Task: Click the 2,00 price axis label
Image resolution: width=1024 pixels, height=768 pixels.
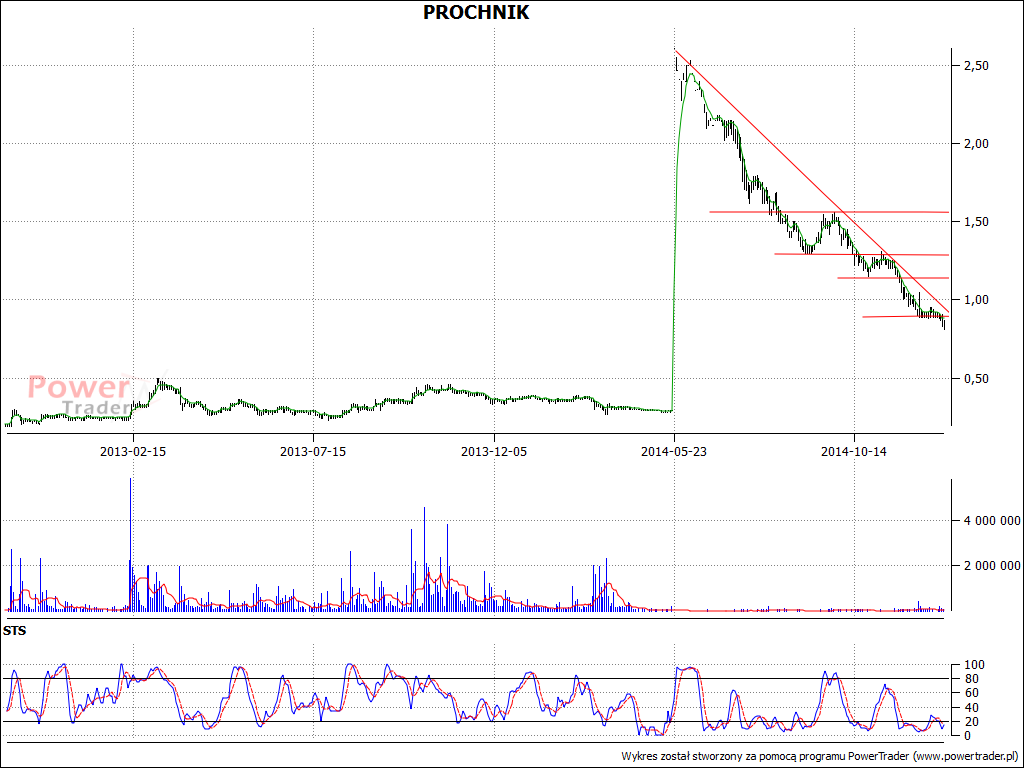Action: click(976, 144)
